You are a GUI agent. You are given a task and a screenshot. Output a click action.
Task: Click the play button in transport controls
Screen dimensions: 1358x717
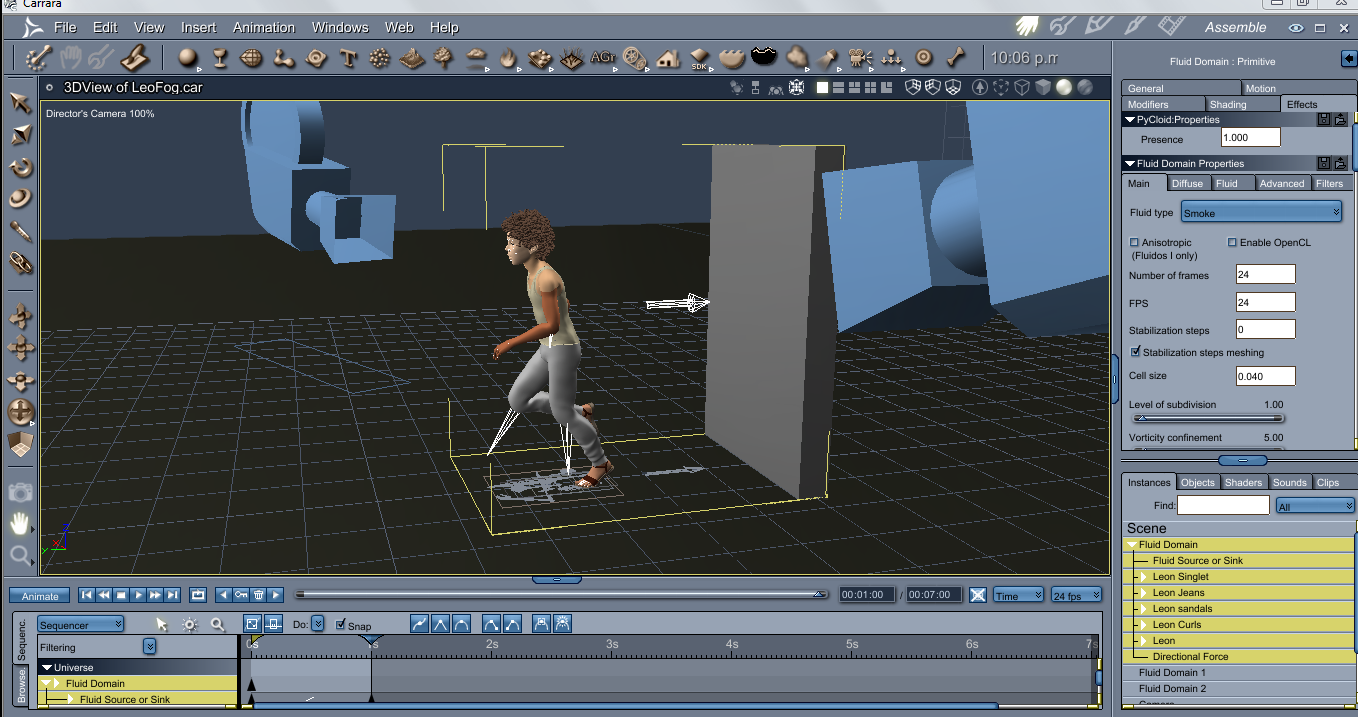point(138,595)
